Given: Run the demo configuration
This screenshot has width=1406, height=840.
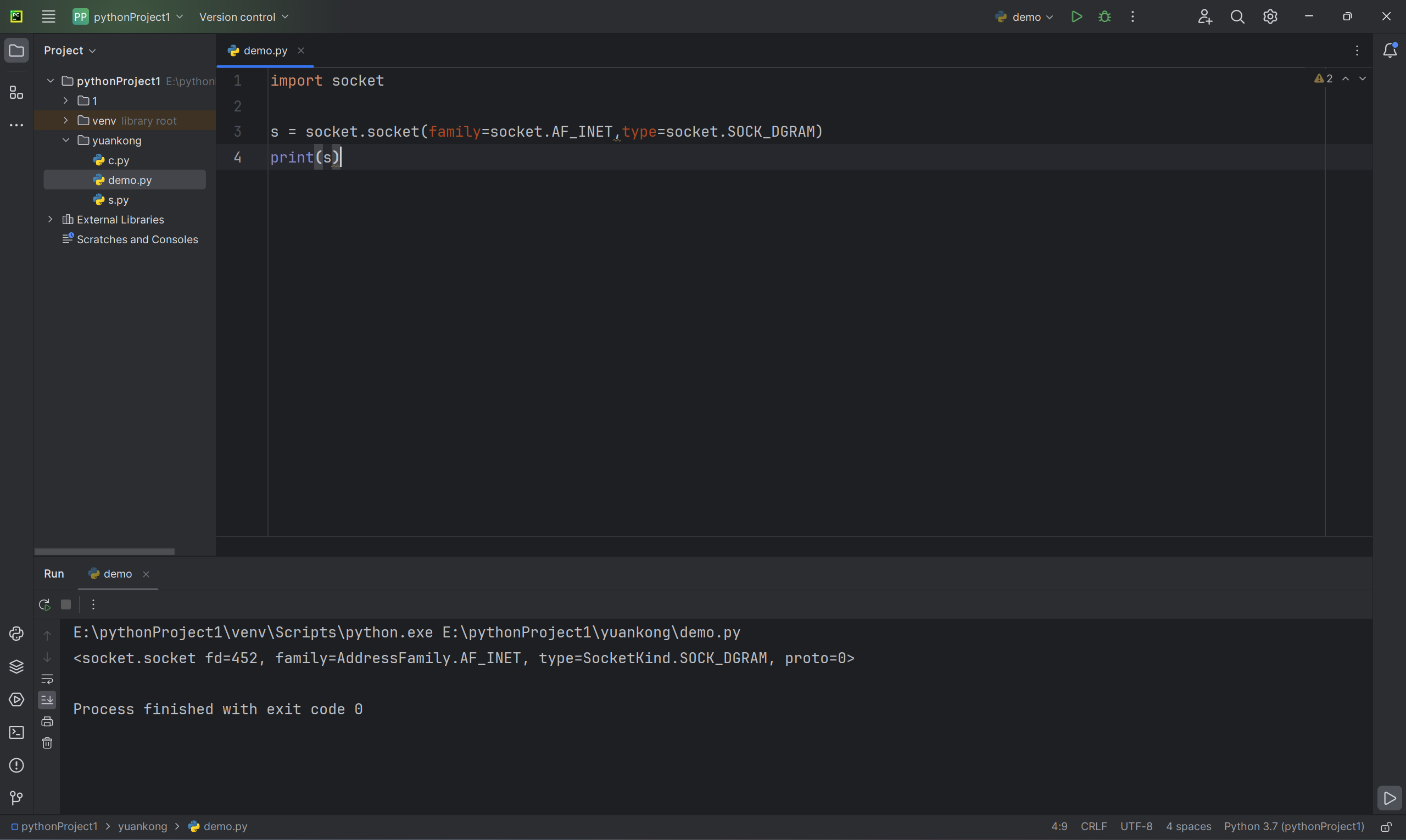Looking at the screenshot, I should [x=1076, y=16].
